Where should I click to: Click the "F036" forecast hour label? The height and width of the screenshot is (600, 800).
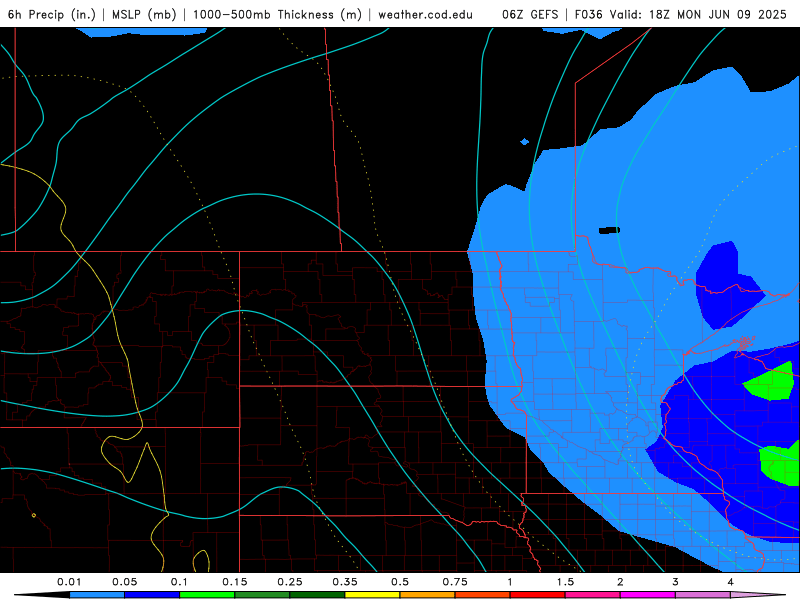click(x=589, y=14)
